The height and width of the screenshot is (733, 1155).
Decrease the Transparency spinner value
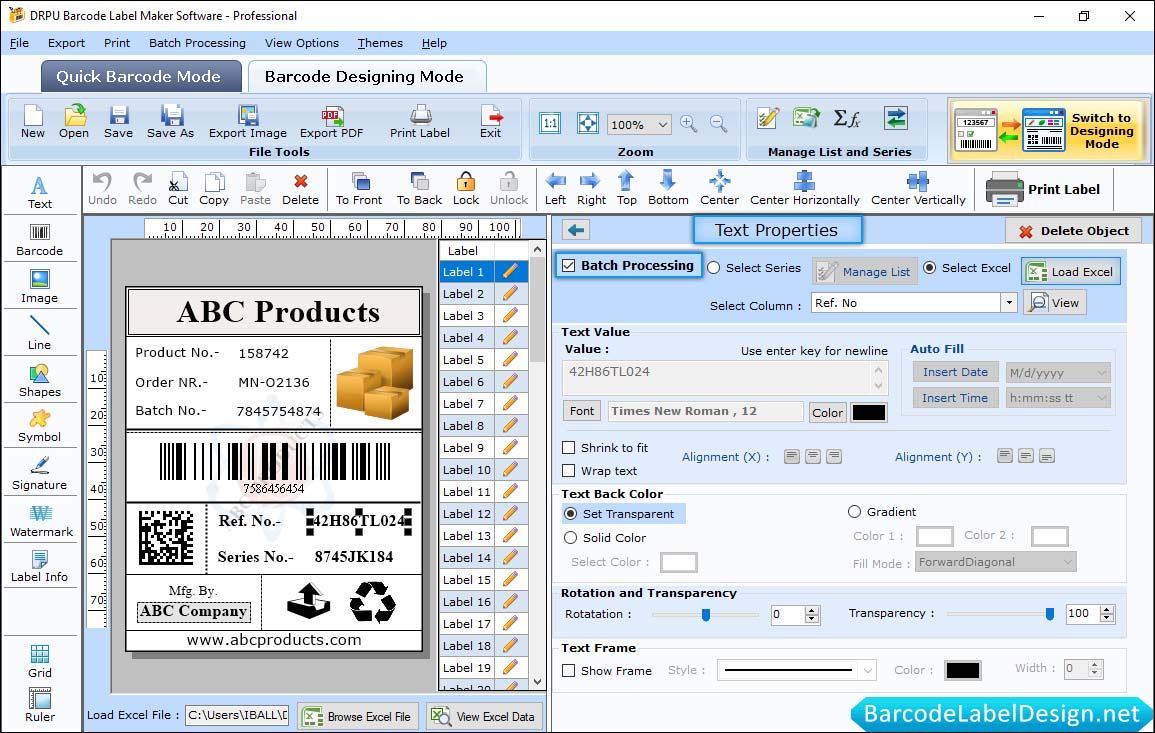[1106, 618]
